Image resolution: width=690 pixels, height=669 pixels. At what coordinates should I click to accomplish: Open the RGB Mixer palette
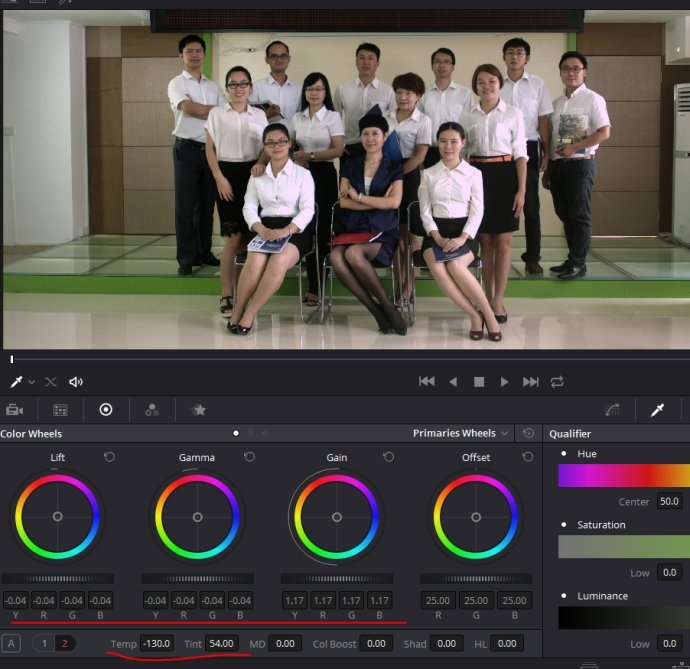(152, 410)
